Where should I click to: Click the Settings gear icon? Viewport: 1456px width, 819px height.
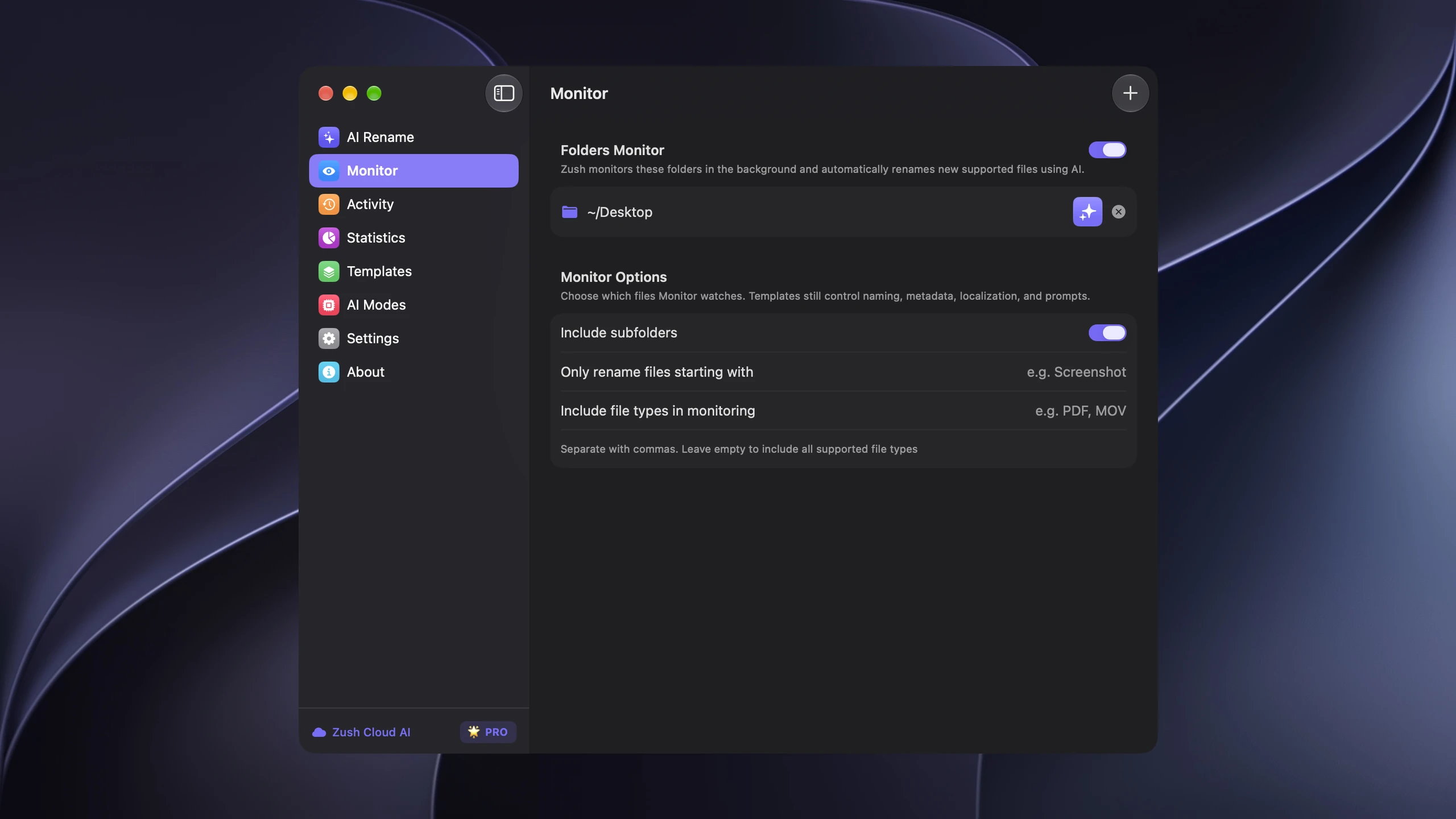pos(329,338)
